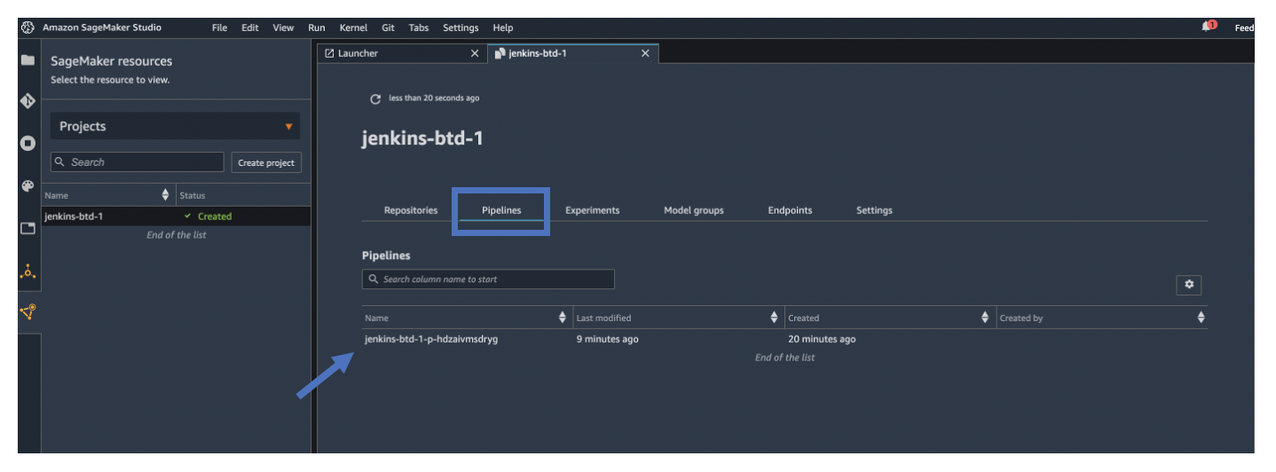
Task: Close the Launcher tab
Action: 475,53
